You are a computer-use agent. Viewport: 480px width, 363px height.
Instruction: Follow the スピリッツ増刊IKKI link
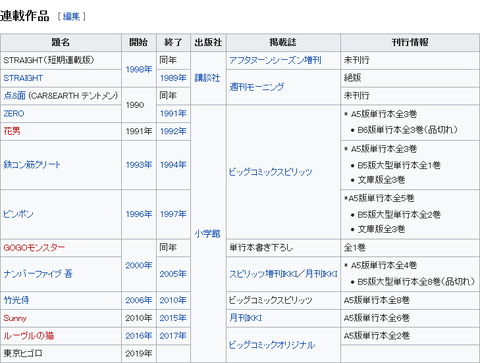[264, 274]
